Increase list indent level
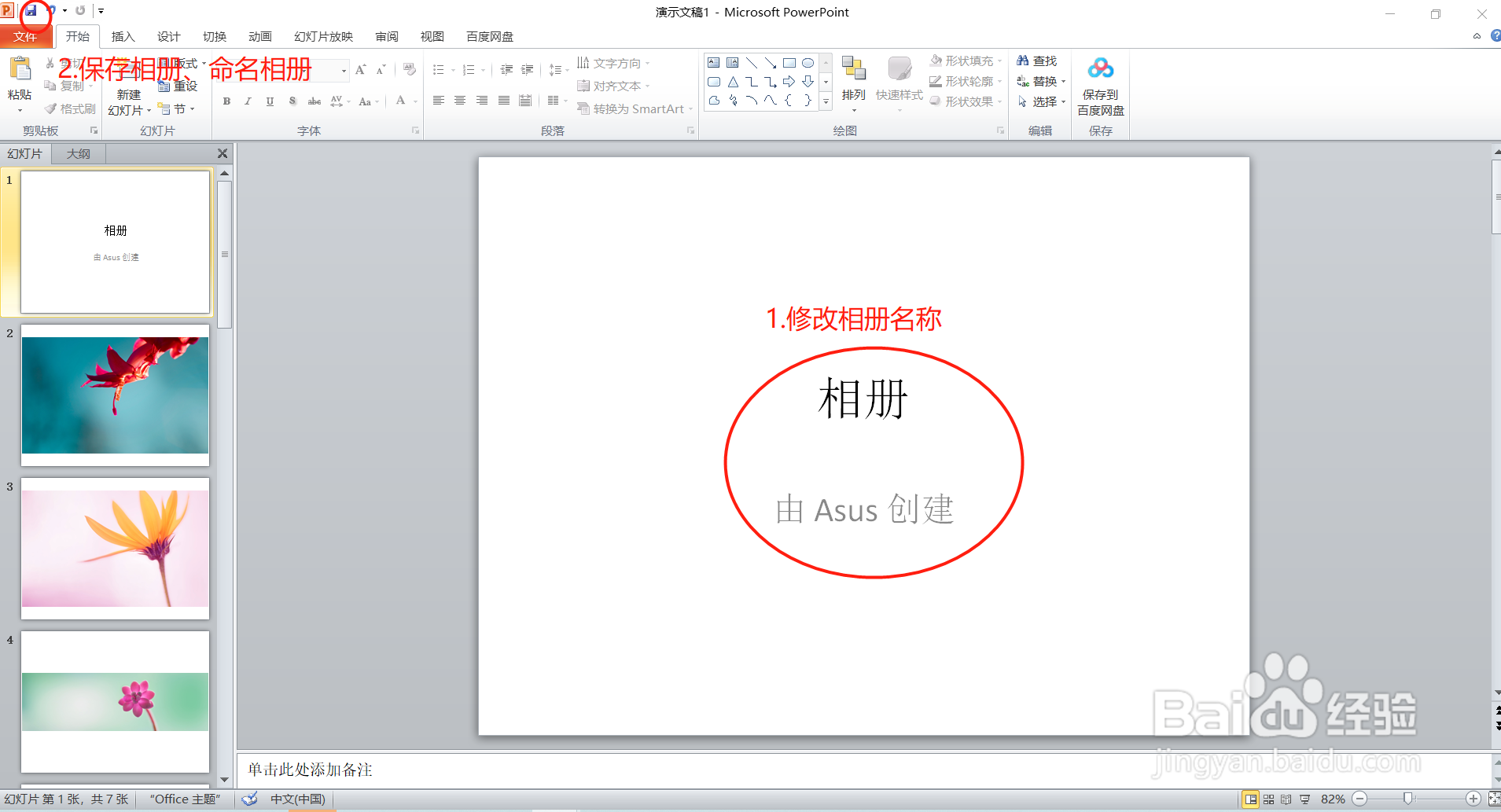The image size is (1501, 812). pos(527,70)
